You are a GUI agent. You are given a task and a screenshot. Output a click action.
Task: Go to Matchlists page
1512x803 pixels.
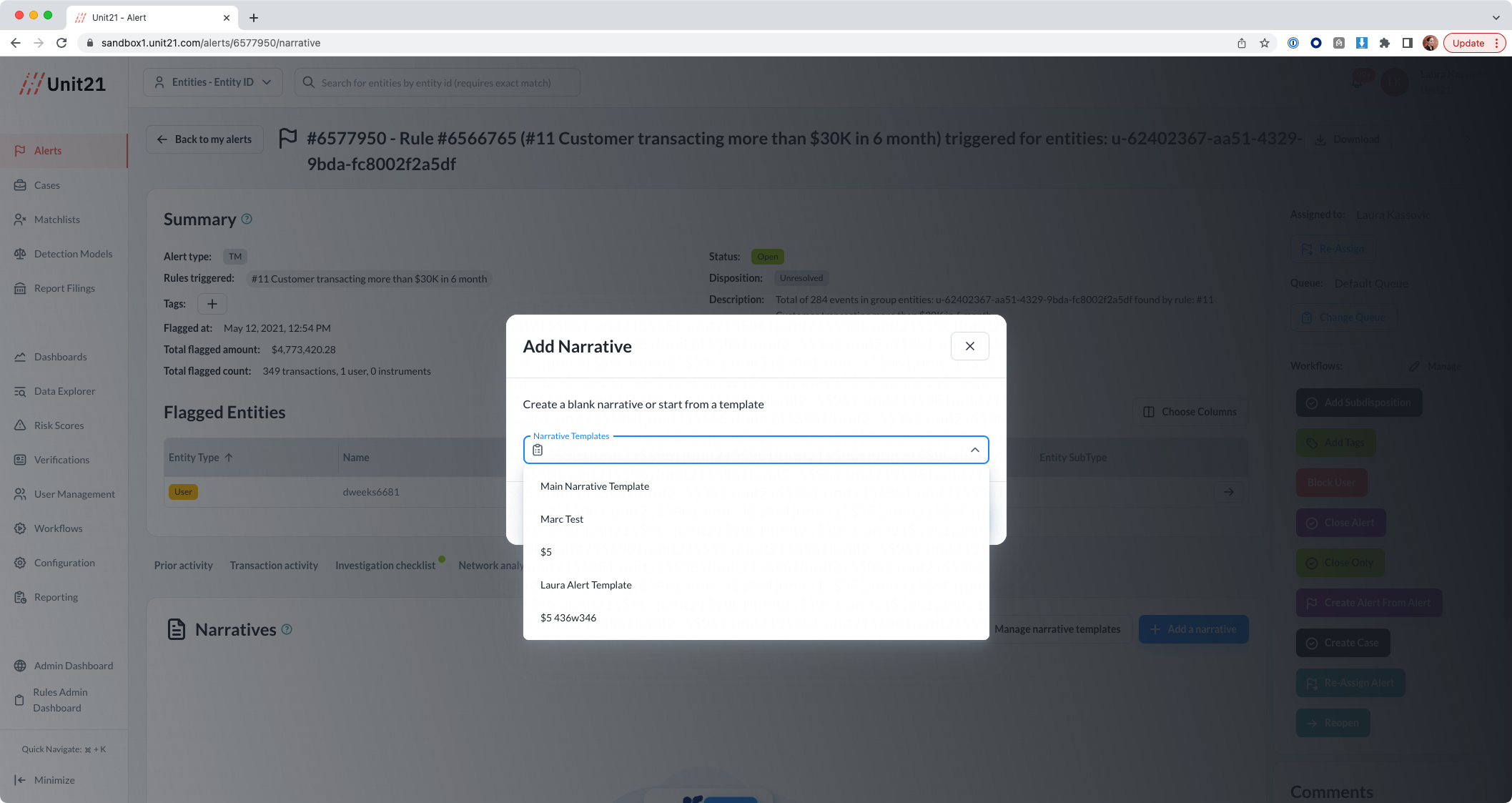click(64, 220)
